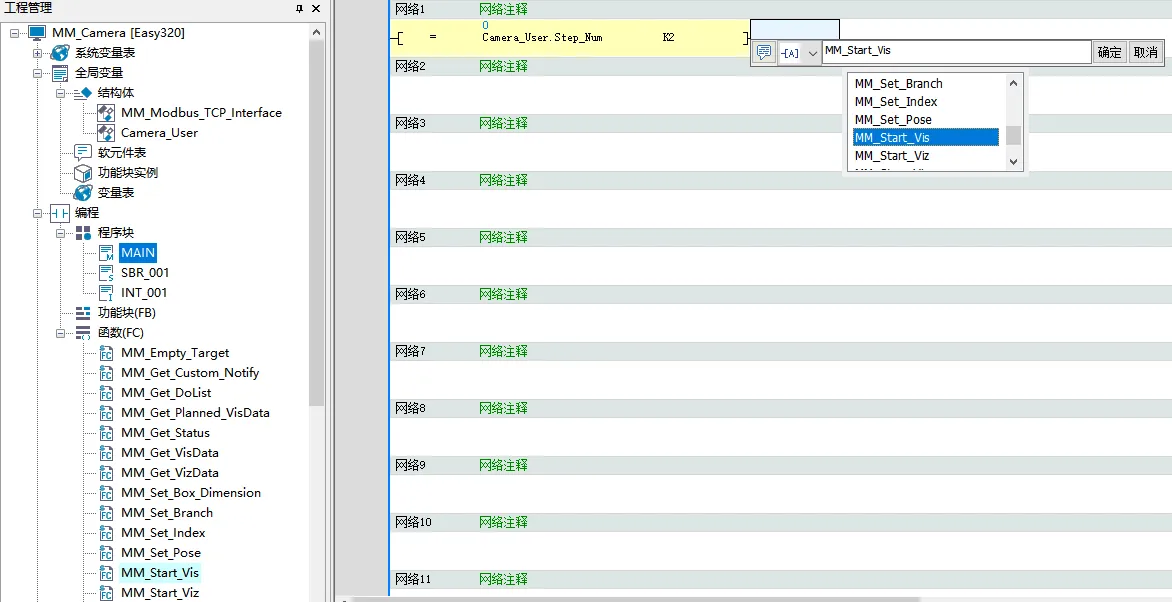Select MM_Set_Box_Dimension in the tree

(191, 493)
